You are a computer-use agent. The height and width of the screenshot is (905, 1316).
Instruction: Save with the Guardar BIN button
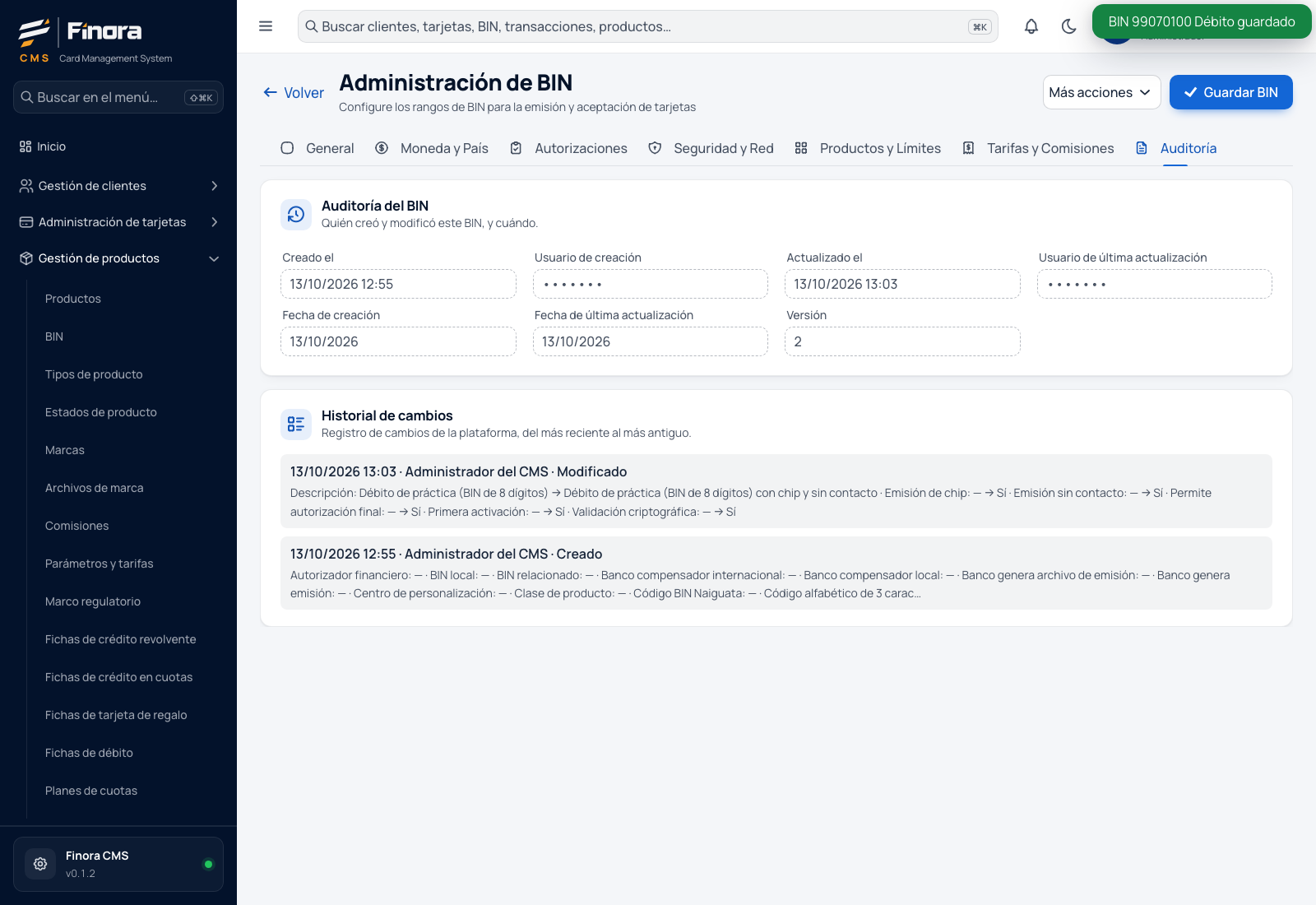[1230, 92]
